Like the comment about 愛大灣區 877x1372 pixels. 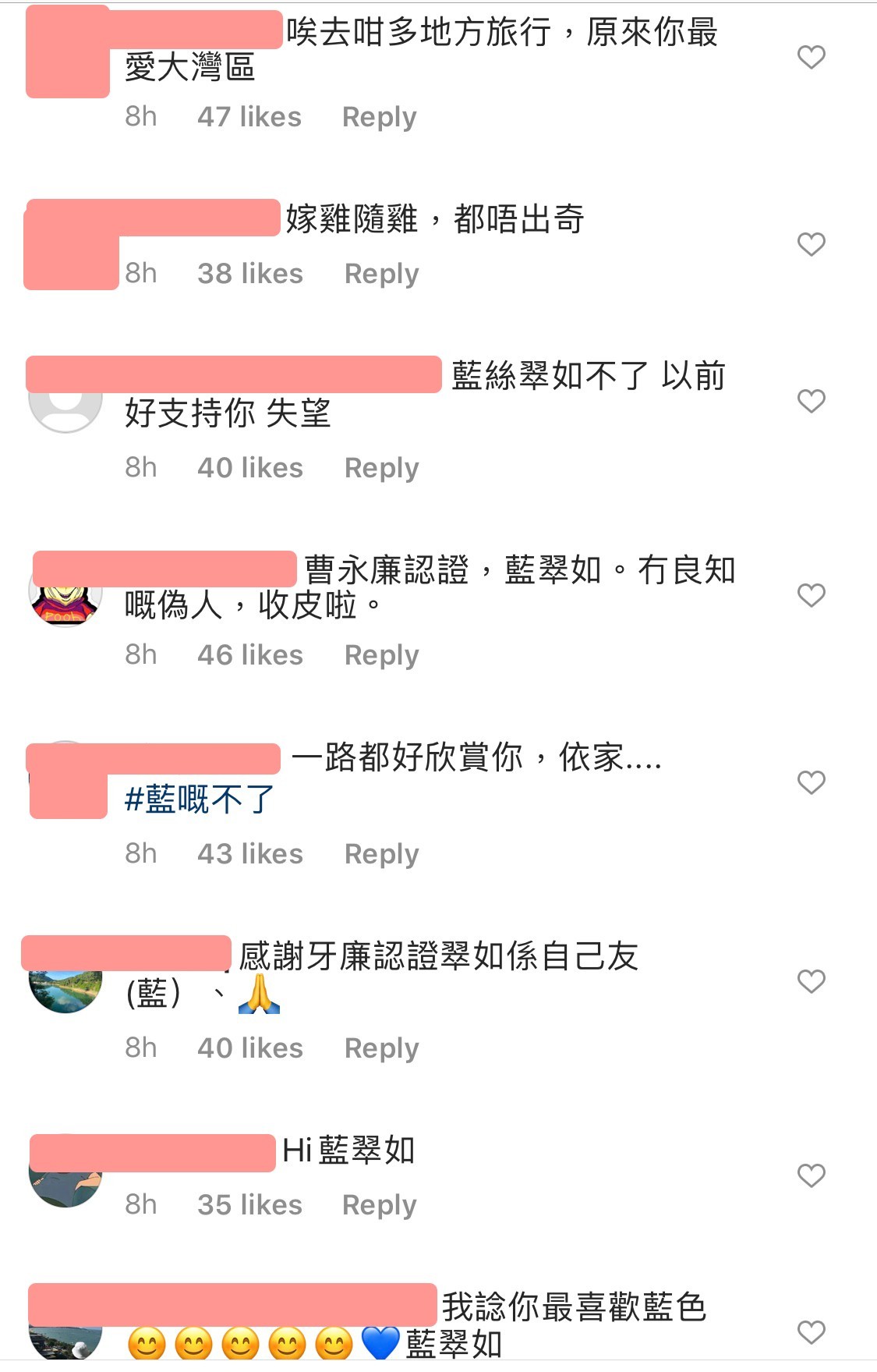pos(811,57)
